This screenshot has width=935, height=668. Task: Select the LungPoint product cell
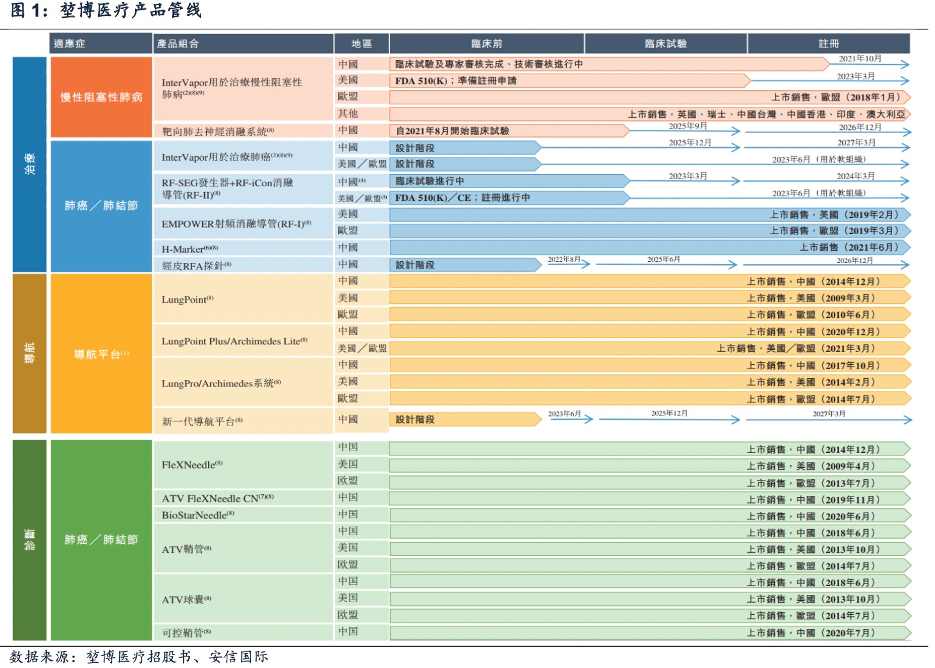point(243,299)
